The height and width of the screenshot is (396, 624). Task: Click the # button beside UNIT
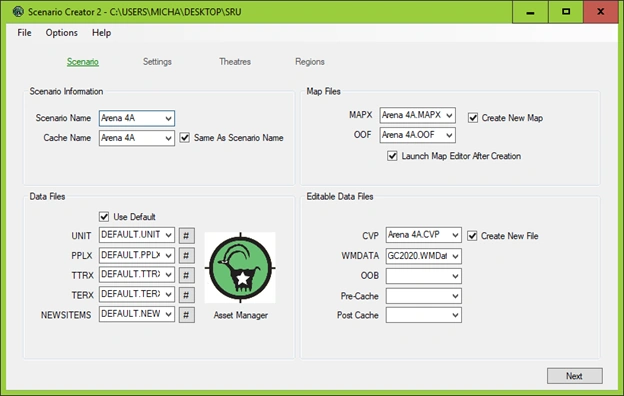(x=187, y=236)
